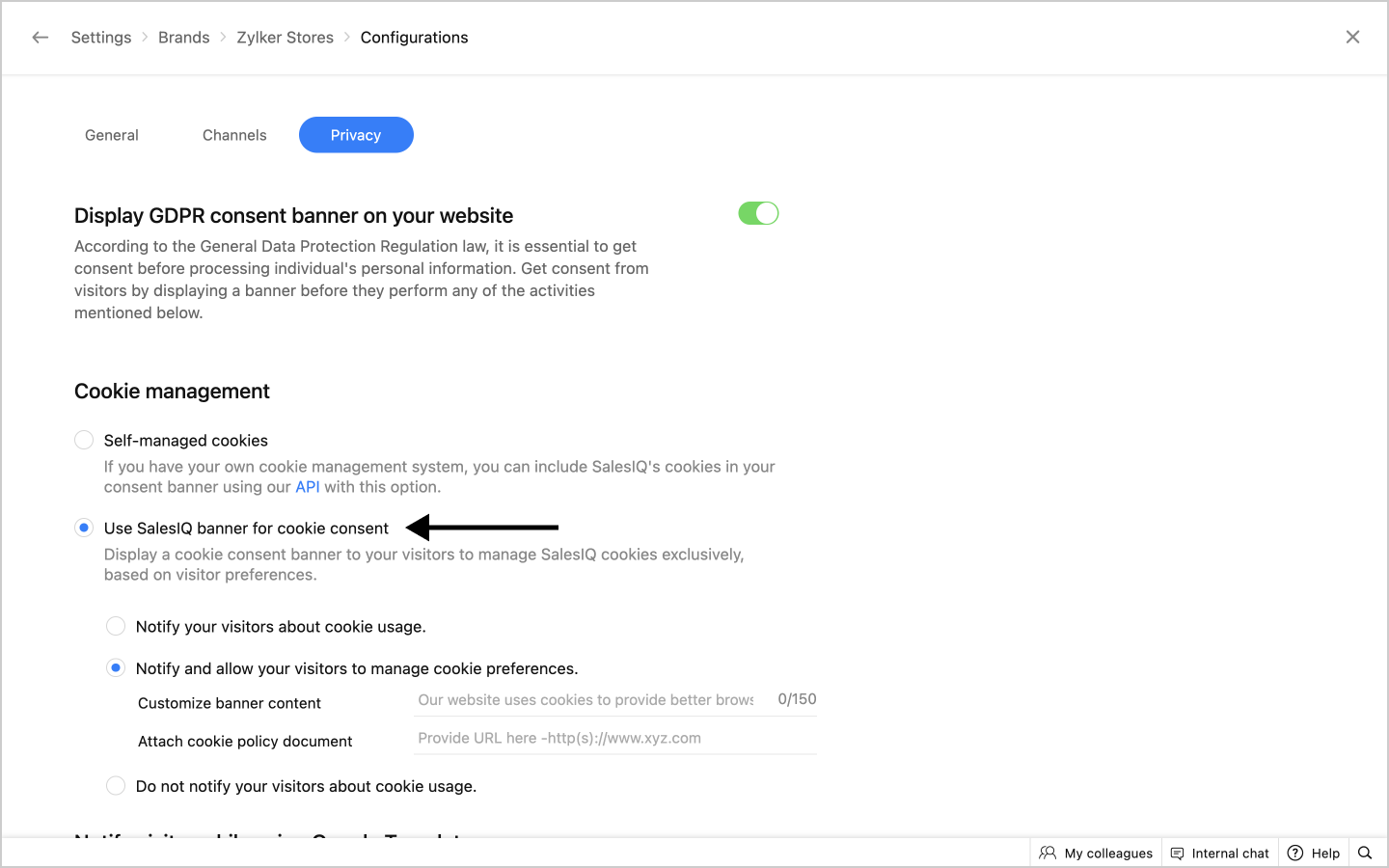This screenshot has height=868, width=1389.
Task: Navigate to Brands breadcrumb
Action: (x=183, y=38)
